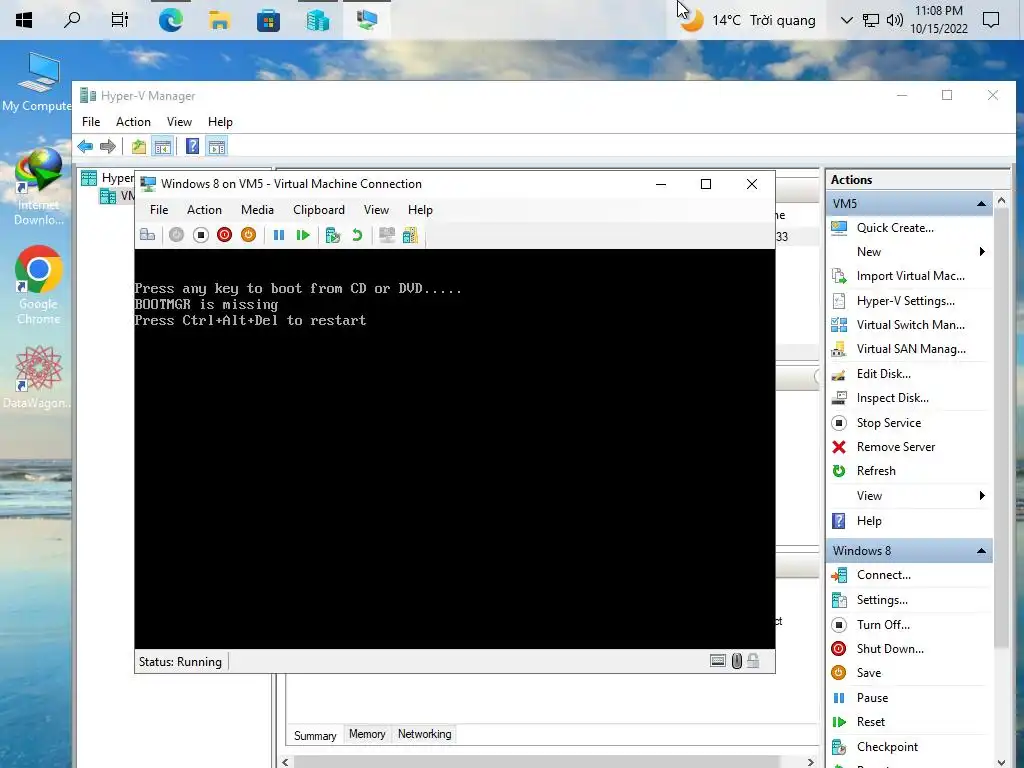The image size is (1024, 768).
Task: Reset the VM using green toolbar icon
Action: (x=303, y=235)
